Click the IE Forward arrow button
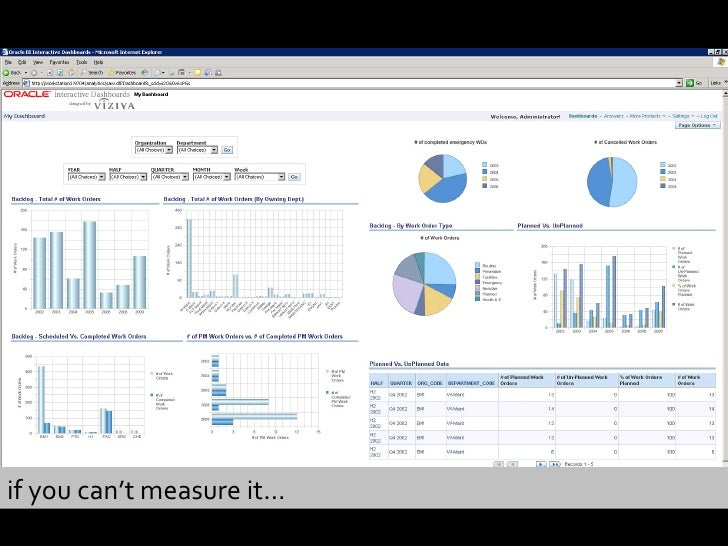 click(34, 72)
